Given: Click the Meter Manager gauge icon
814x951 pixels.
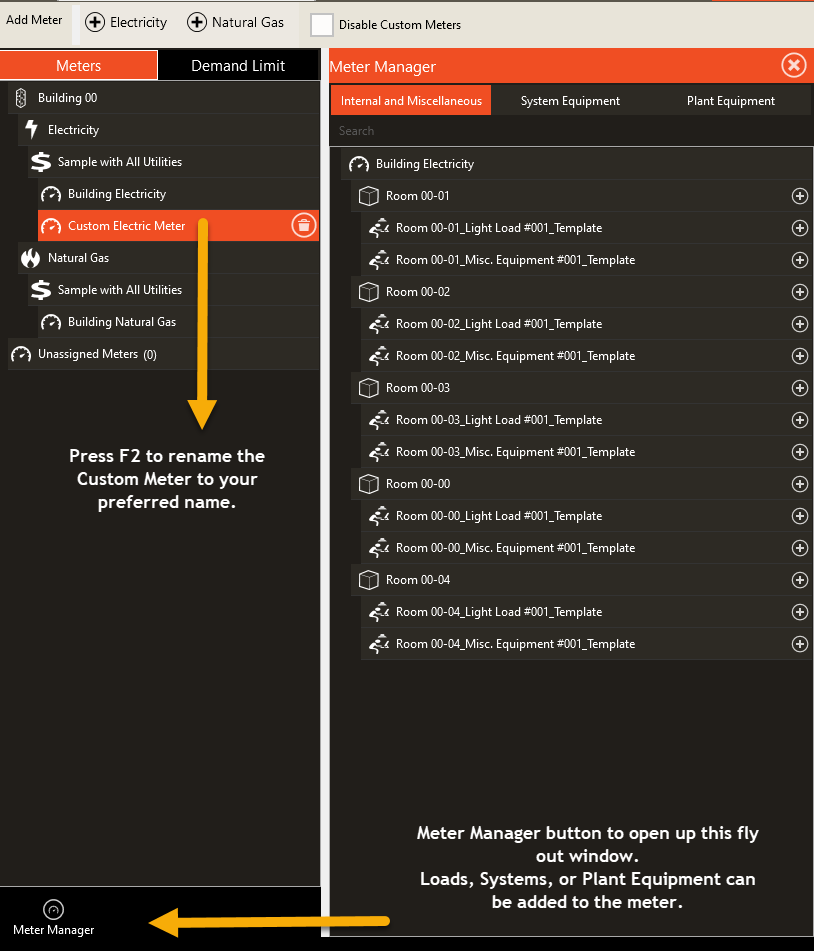Looking at the screenshot, I should 53,909.
